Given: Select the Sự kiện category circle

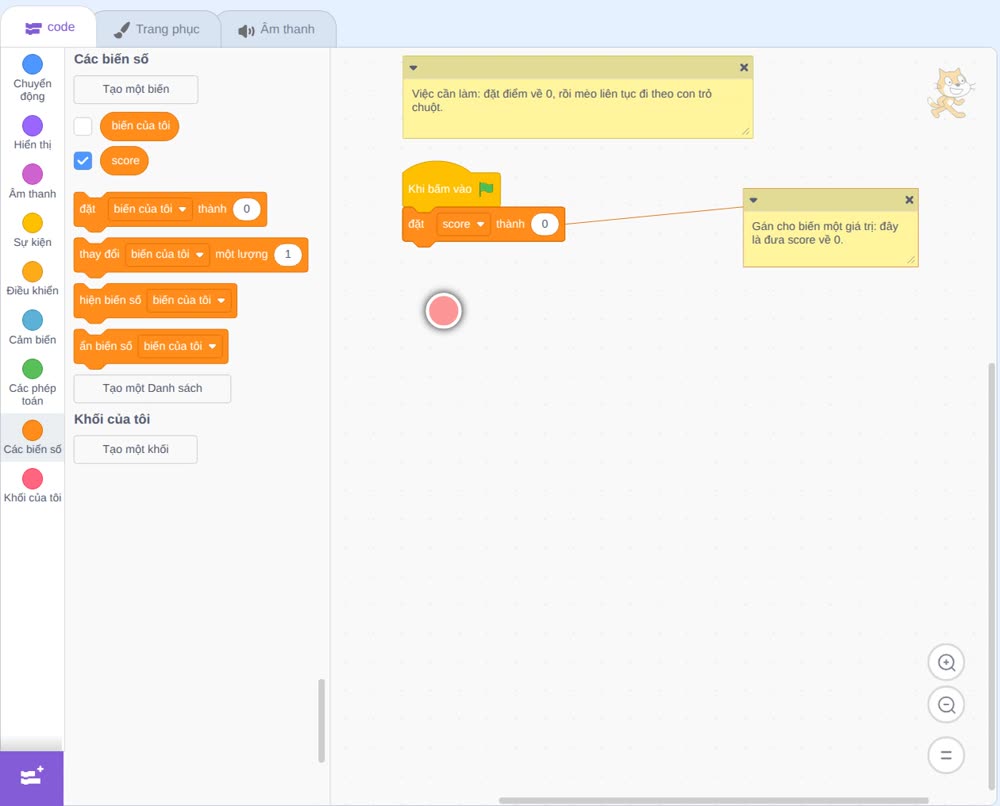Looking at the screenshot, I should point(33,223).
